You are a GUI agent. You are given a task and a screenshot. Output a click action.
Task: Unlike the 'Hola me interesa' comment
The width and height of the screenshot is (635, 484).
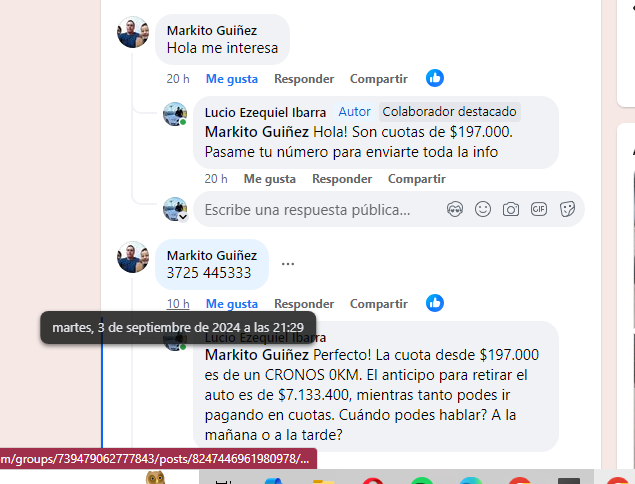(x=232, y=79)
